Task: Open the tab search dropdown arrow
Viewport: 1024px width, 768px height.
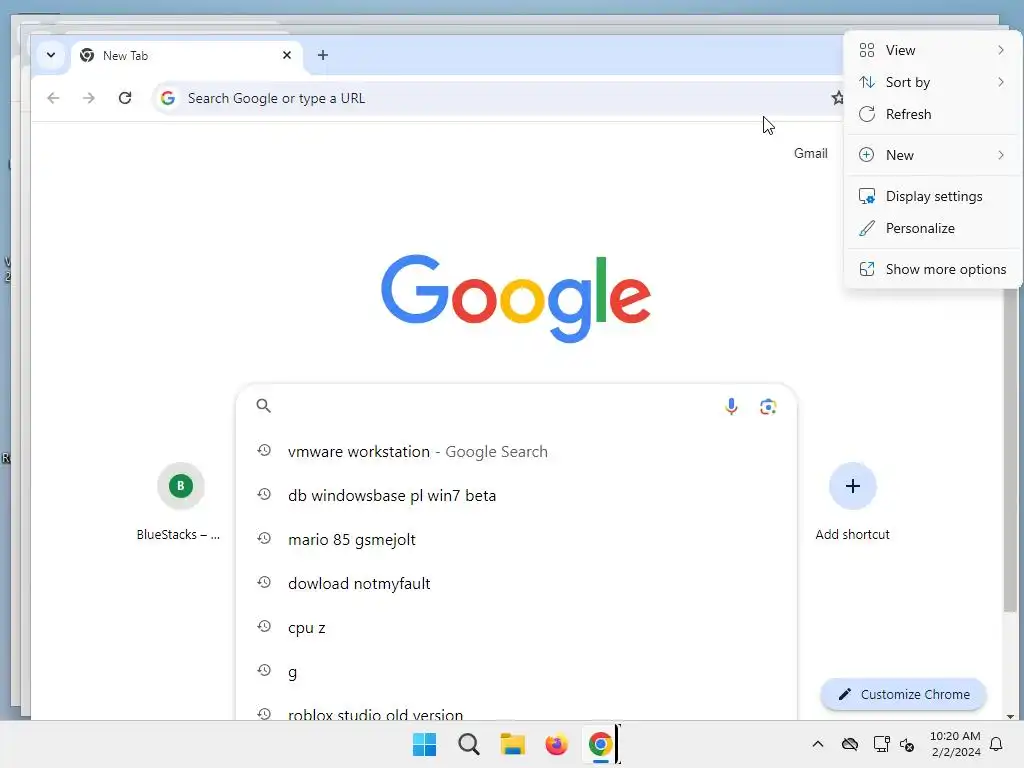Action: [x=51, y=56]
